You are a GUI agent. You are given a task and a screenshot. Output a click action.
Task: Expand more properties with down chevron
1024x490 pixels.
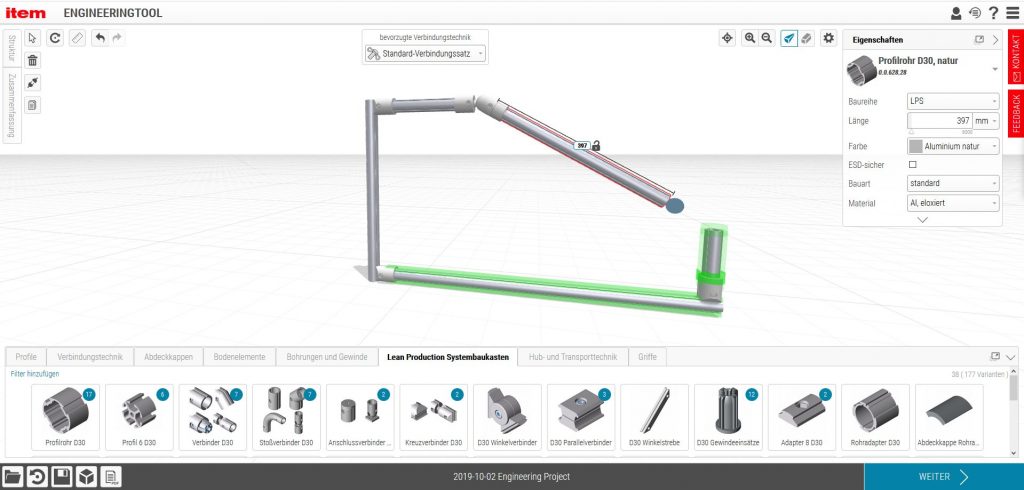pyautogui.click(x=922, y=219)
